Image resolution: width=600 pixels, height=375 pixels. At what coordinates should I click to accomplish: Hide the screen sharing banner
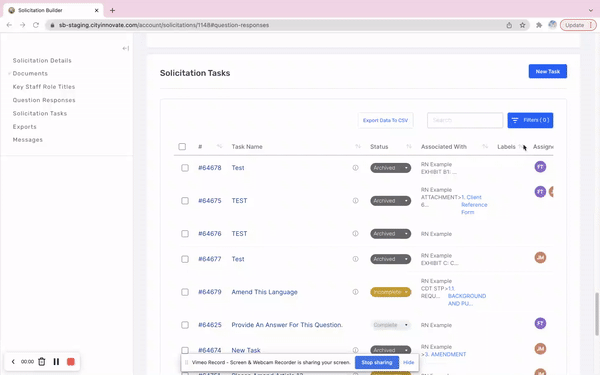(x=408, y=362)
